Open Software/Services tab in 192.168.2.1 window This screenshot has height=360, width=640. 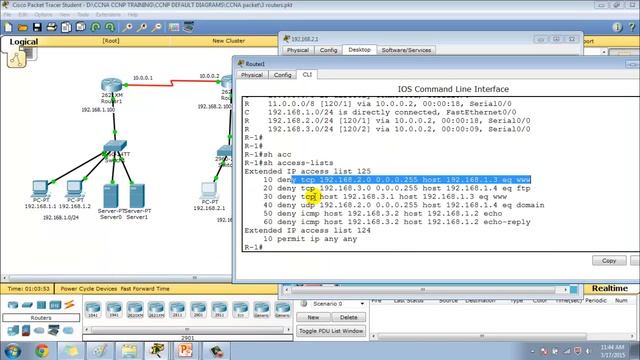click(x=406, y=50)
